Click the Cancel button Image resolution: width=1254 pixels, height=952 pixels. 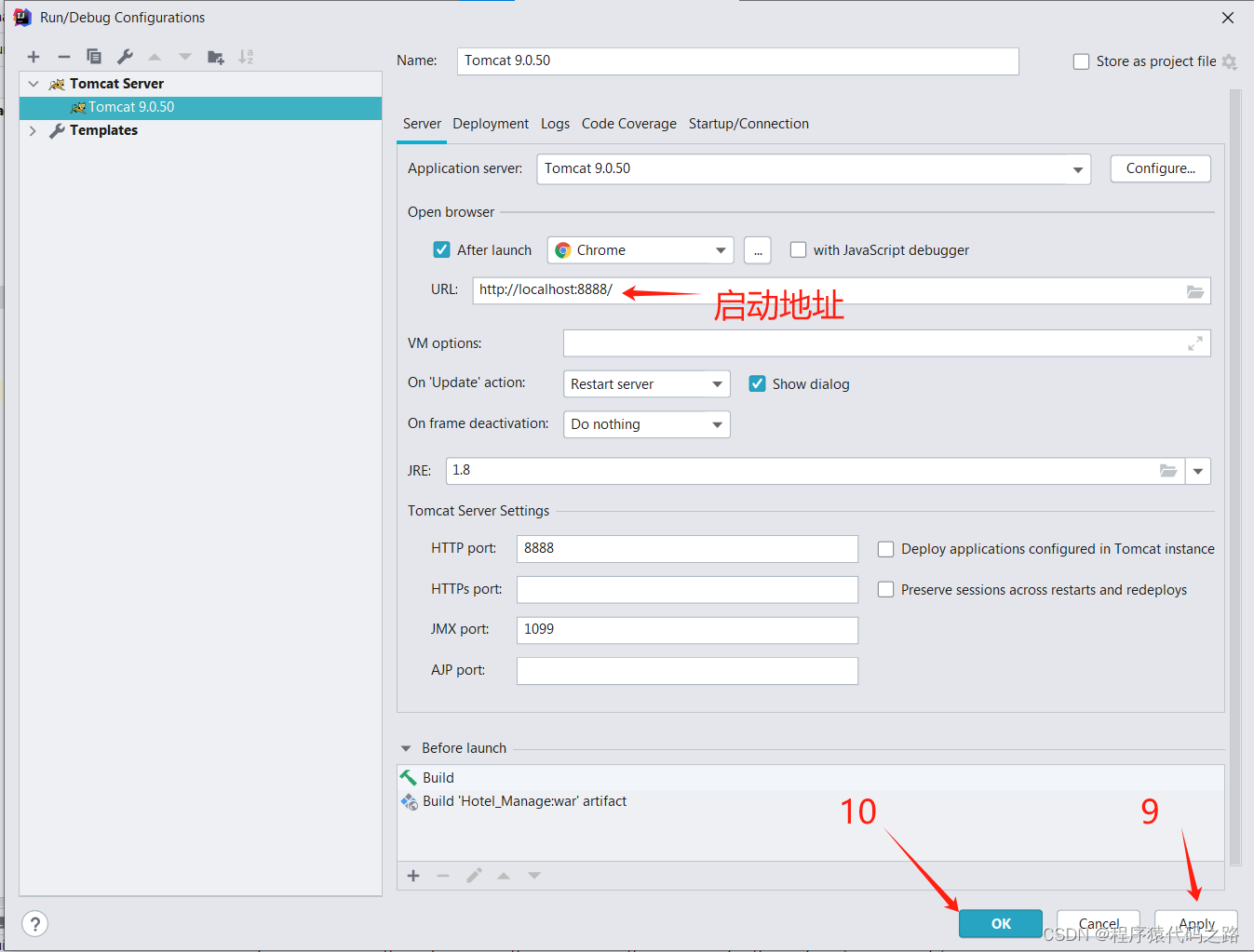click(1099, 923)
